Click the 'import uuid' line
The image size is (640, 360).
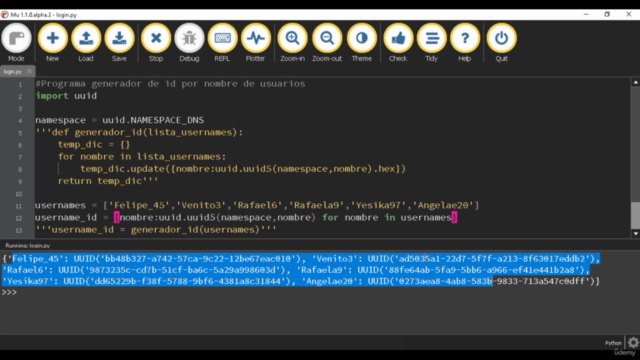point(66,96)
